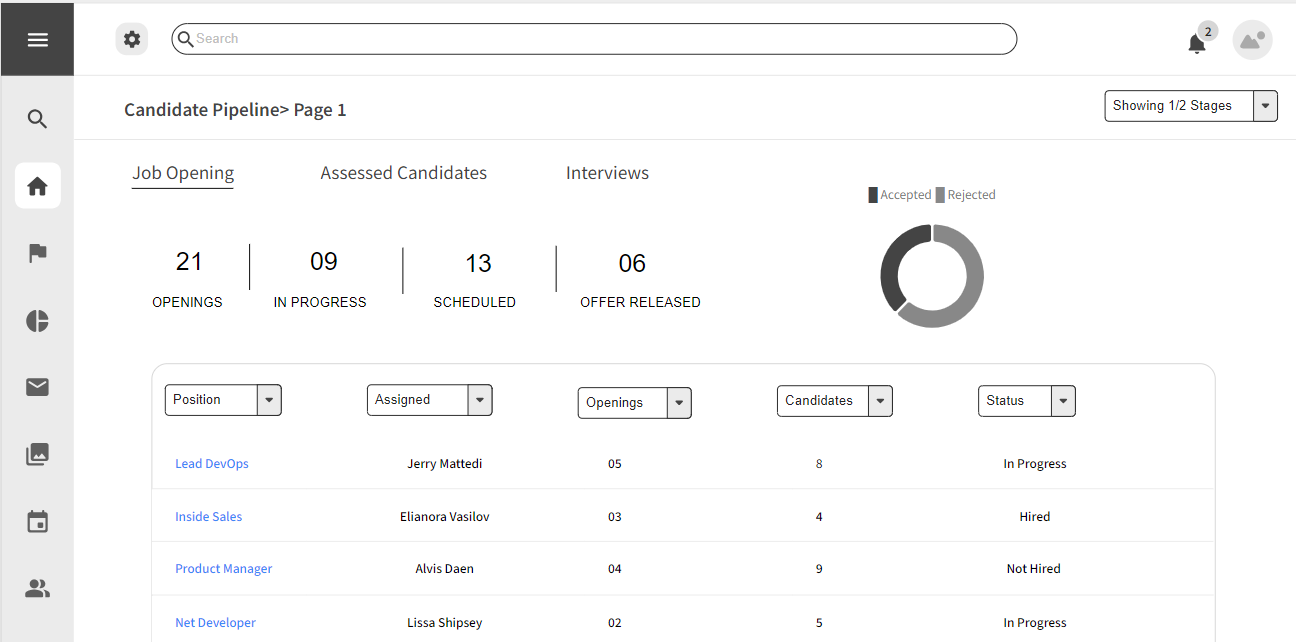
Task: Open the Lead DevOps position link
Action: point(212,464)
